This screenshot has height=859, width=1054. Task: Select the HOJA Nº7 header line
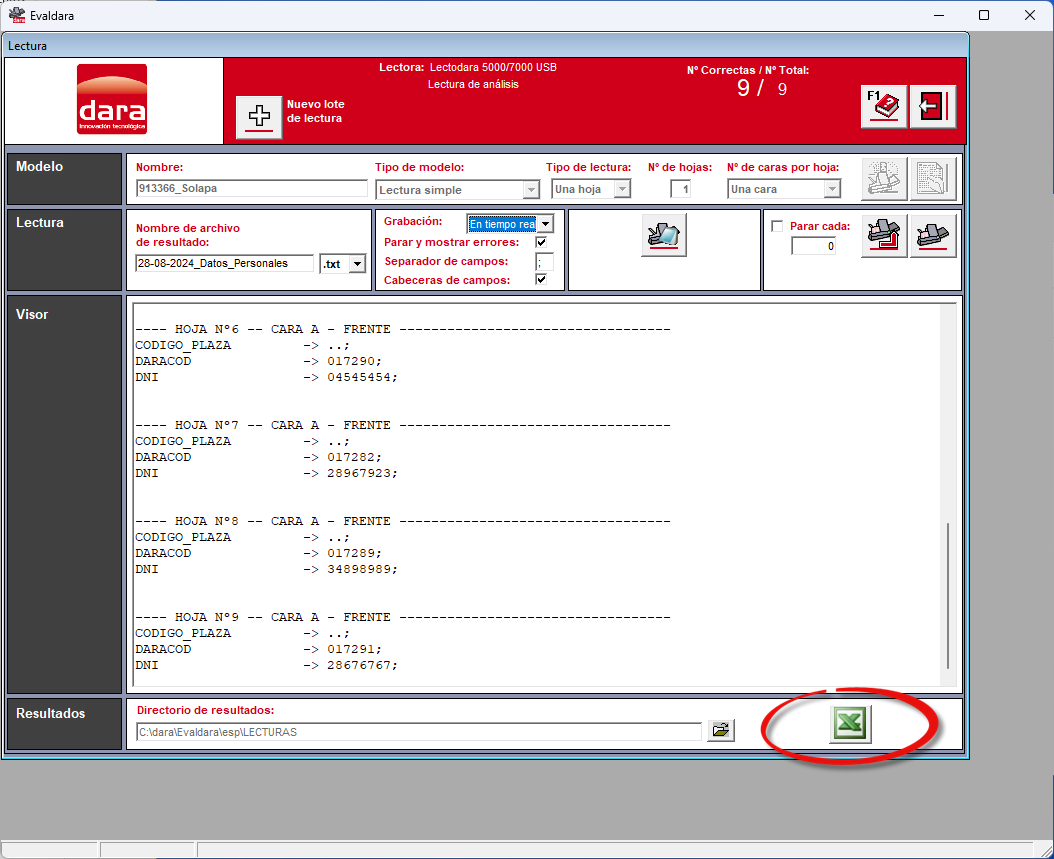[403, 425]
